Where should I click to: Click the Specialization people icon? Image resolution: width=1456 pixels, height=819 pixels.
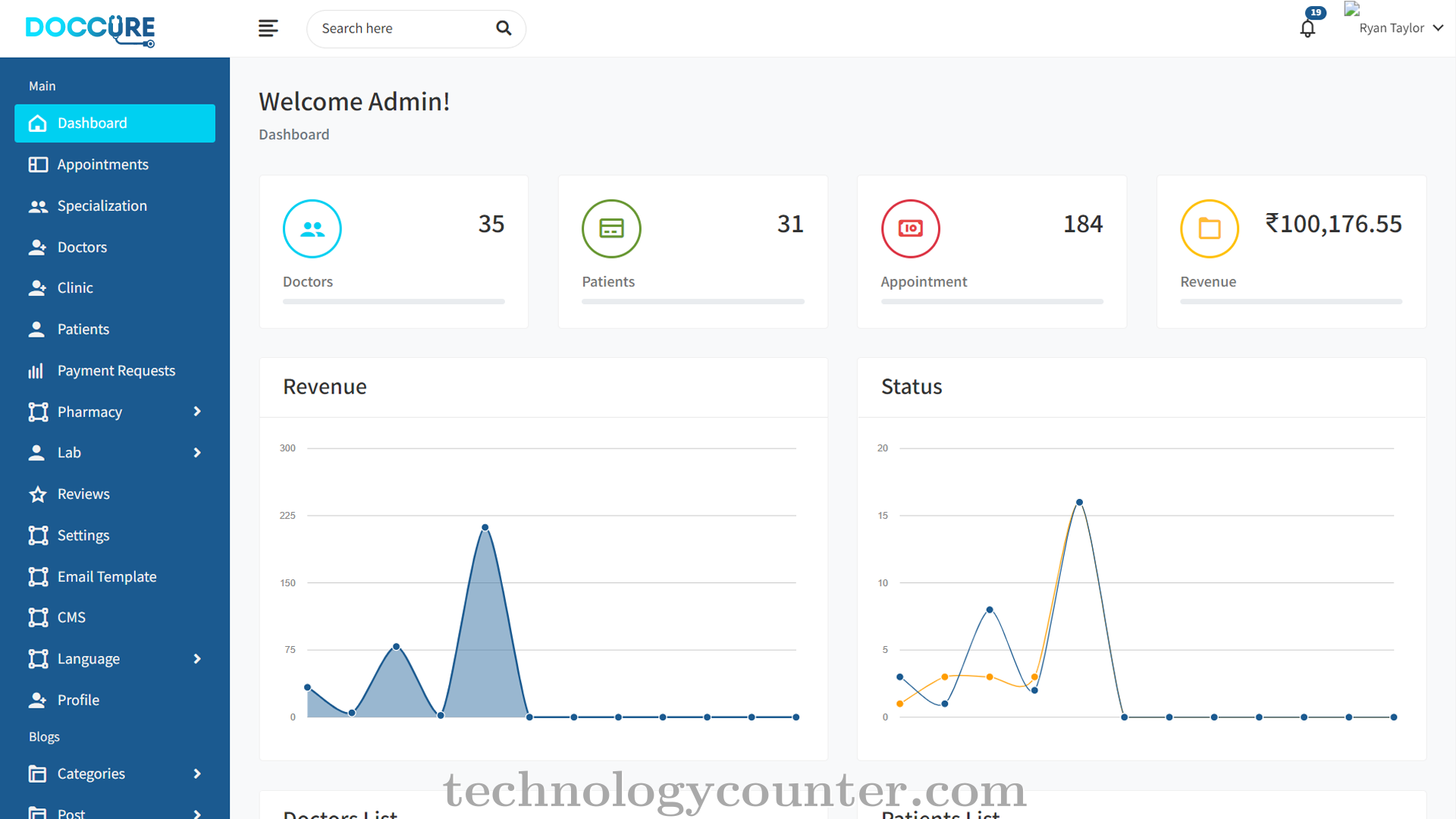(x=37, y=206)
